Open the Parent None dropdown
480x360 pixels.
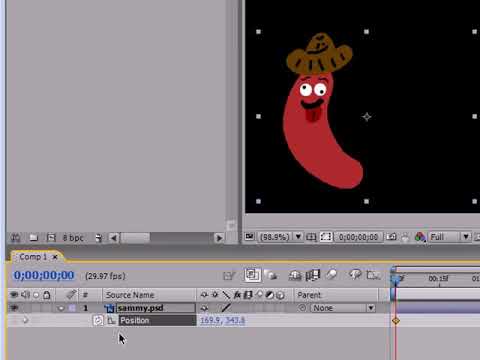point(343,308)
